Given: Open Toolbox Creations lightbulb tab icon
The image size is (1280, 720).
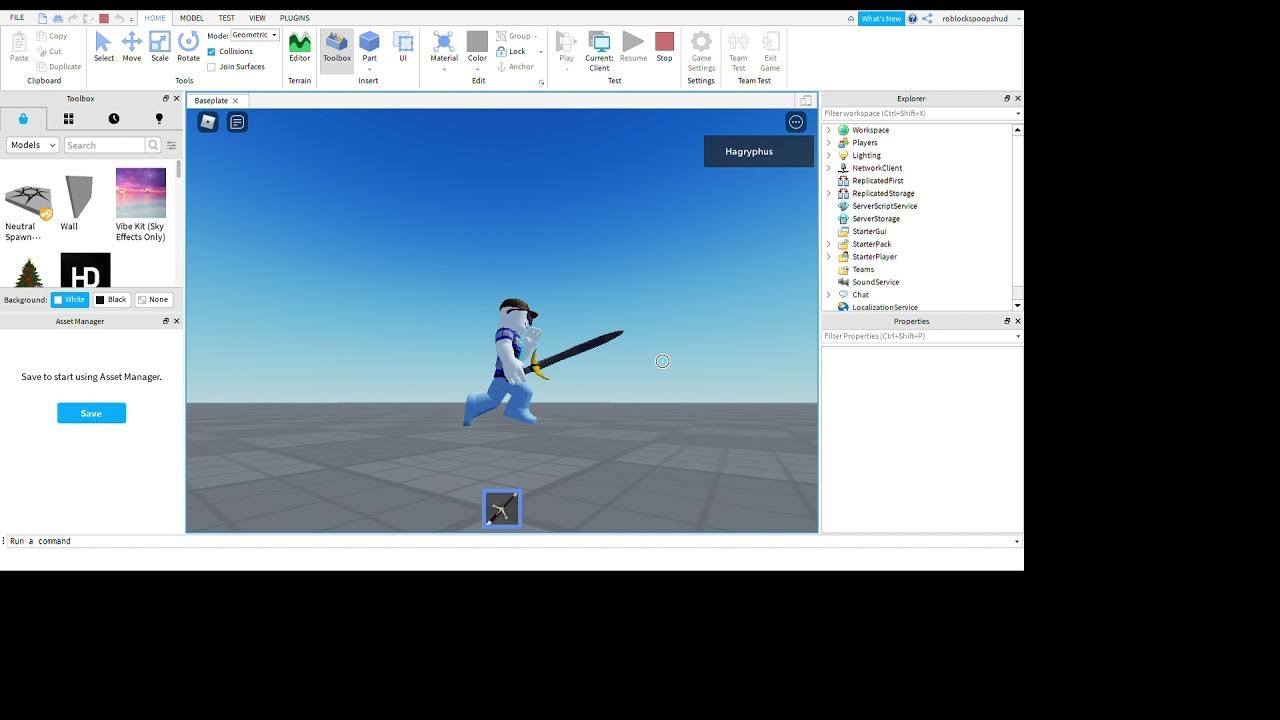Looking at the screenshot, I should tap(159, 119).
